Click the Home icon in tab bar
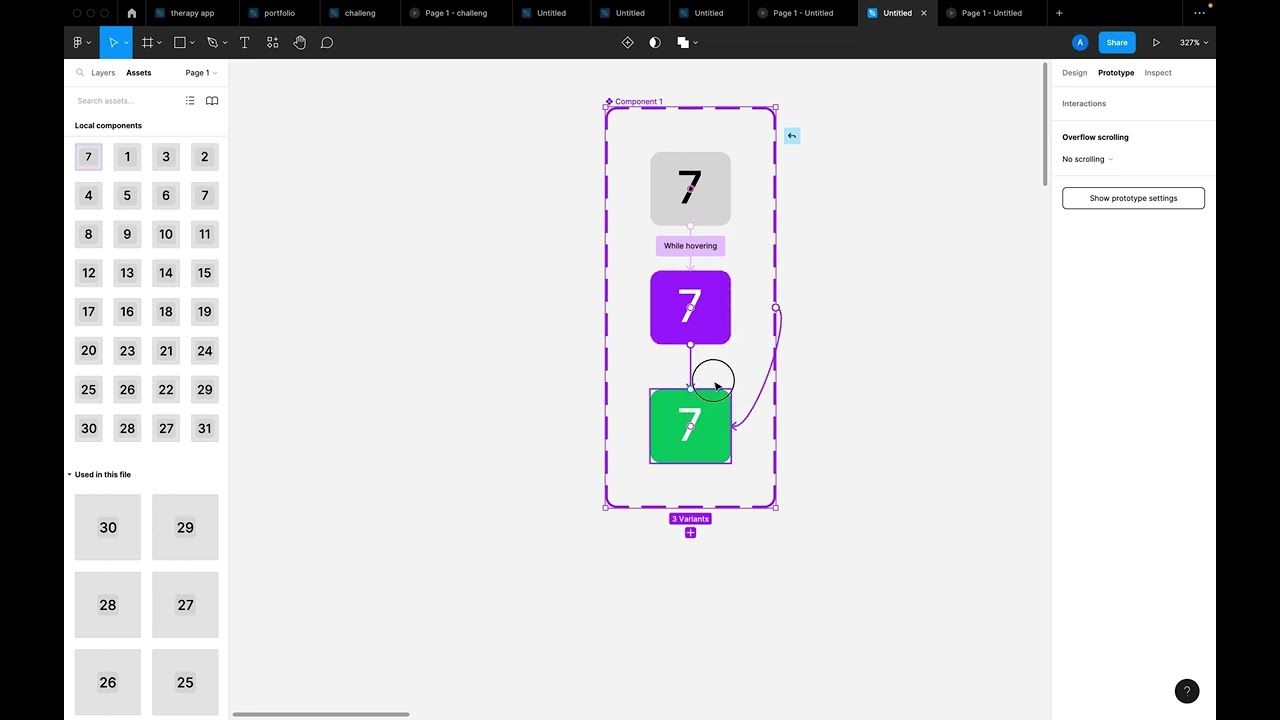The width and height of the screenshot is (1280, 720). pyautogui.click(x=132, y=13)
